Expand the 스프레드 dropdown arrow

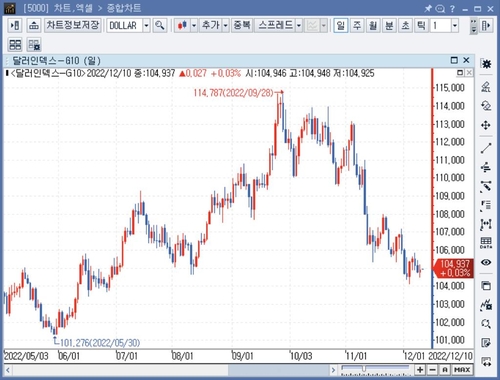coord(299,26)
